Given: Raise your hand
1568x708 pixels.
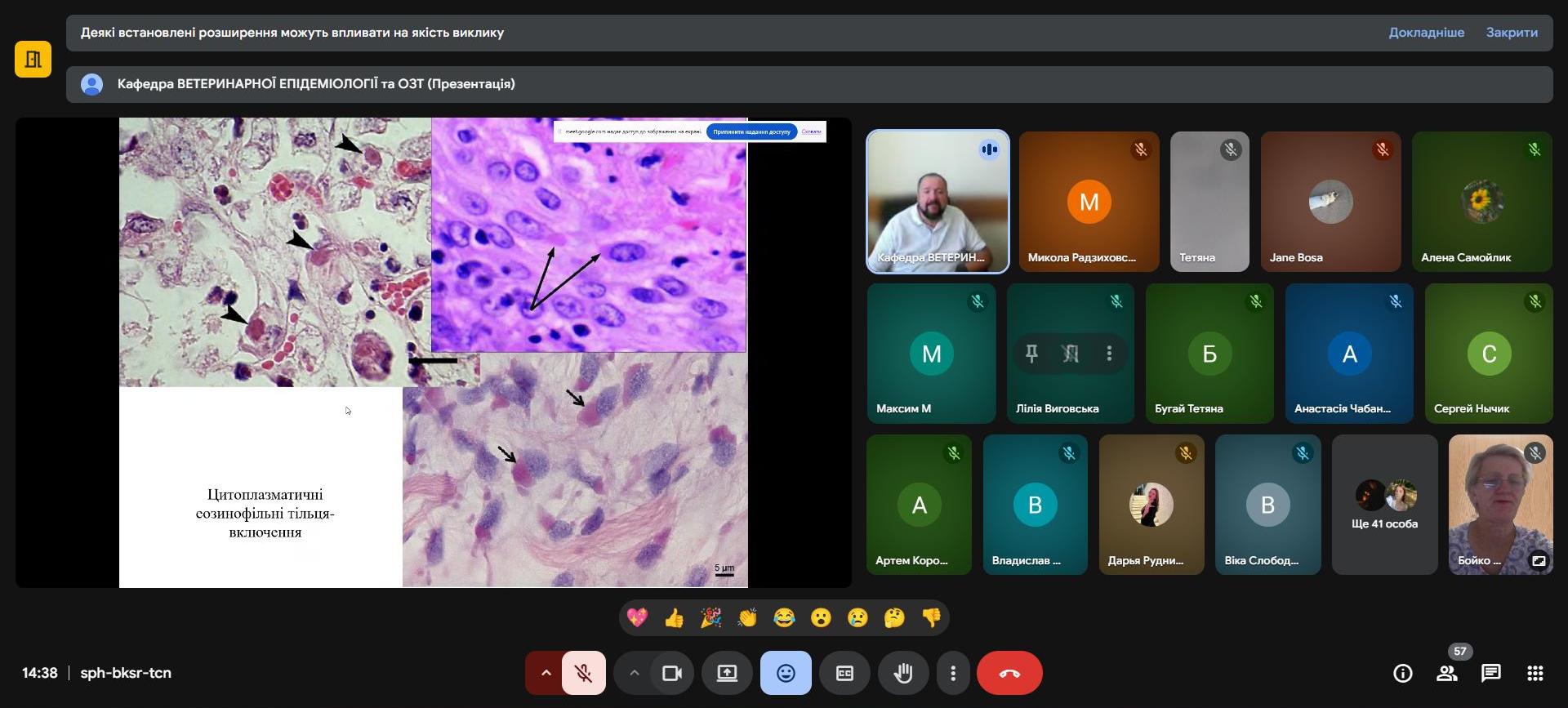Looking at the screenshot, I should (x=902, y=673).
